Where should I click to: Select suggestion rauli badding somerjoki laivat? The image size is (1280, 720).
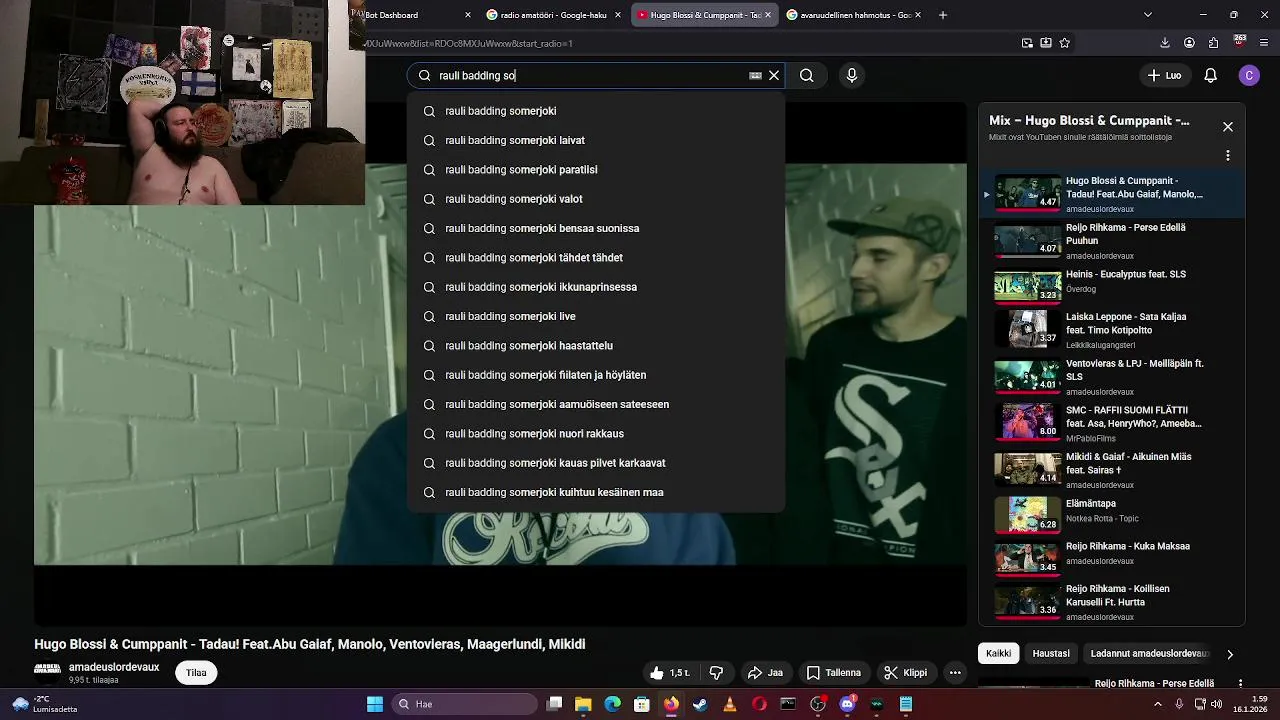(596, 140)
